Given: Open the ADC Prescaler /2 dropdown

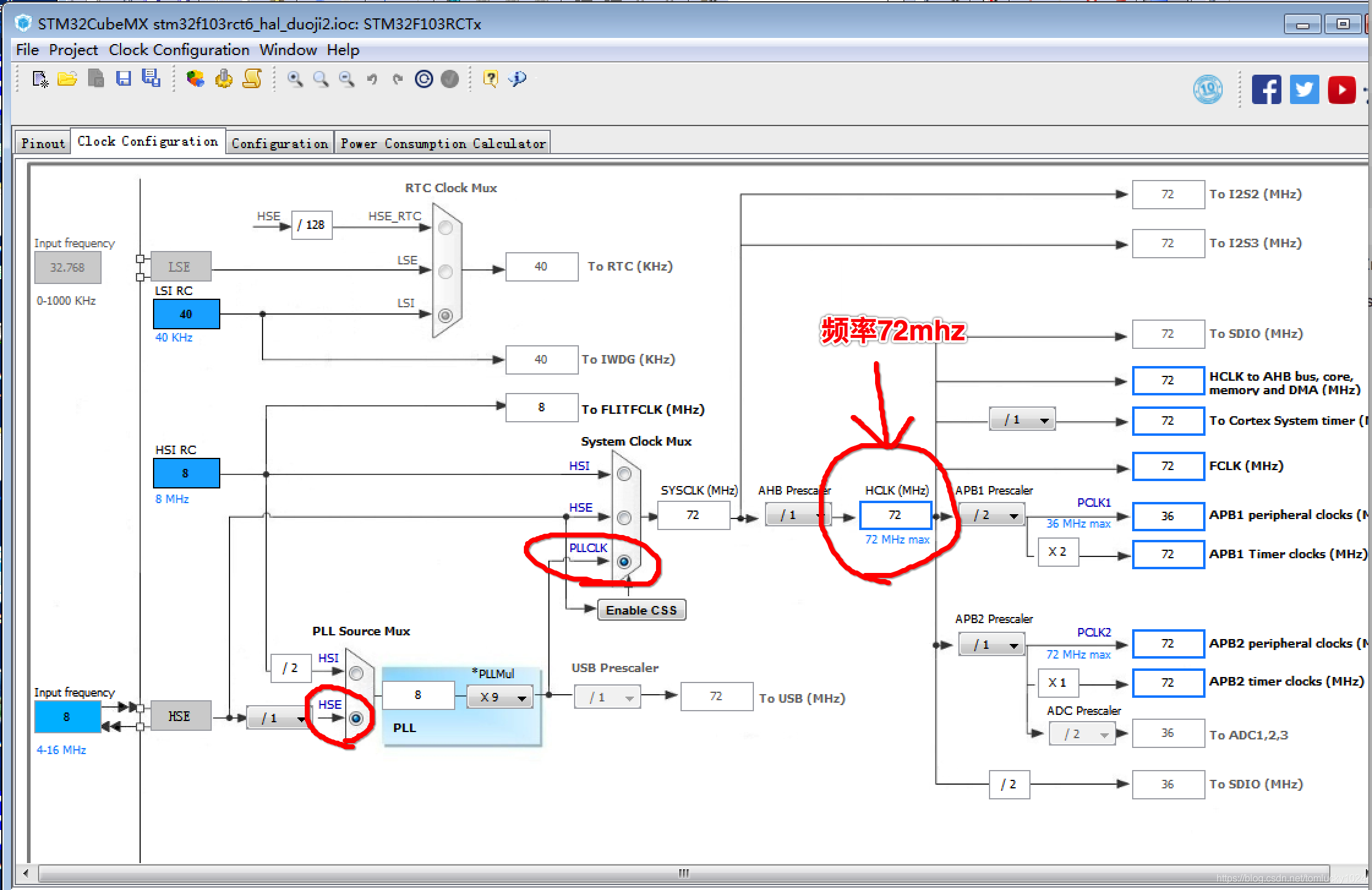Looking at the screenshot, I should (x=1082, y=734).
